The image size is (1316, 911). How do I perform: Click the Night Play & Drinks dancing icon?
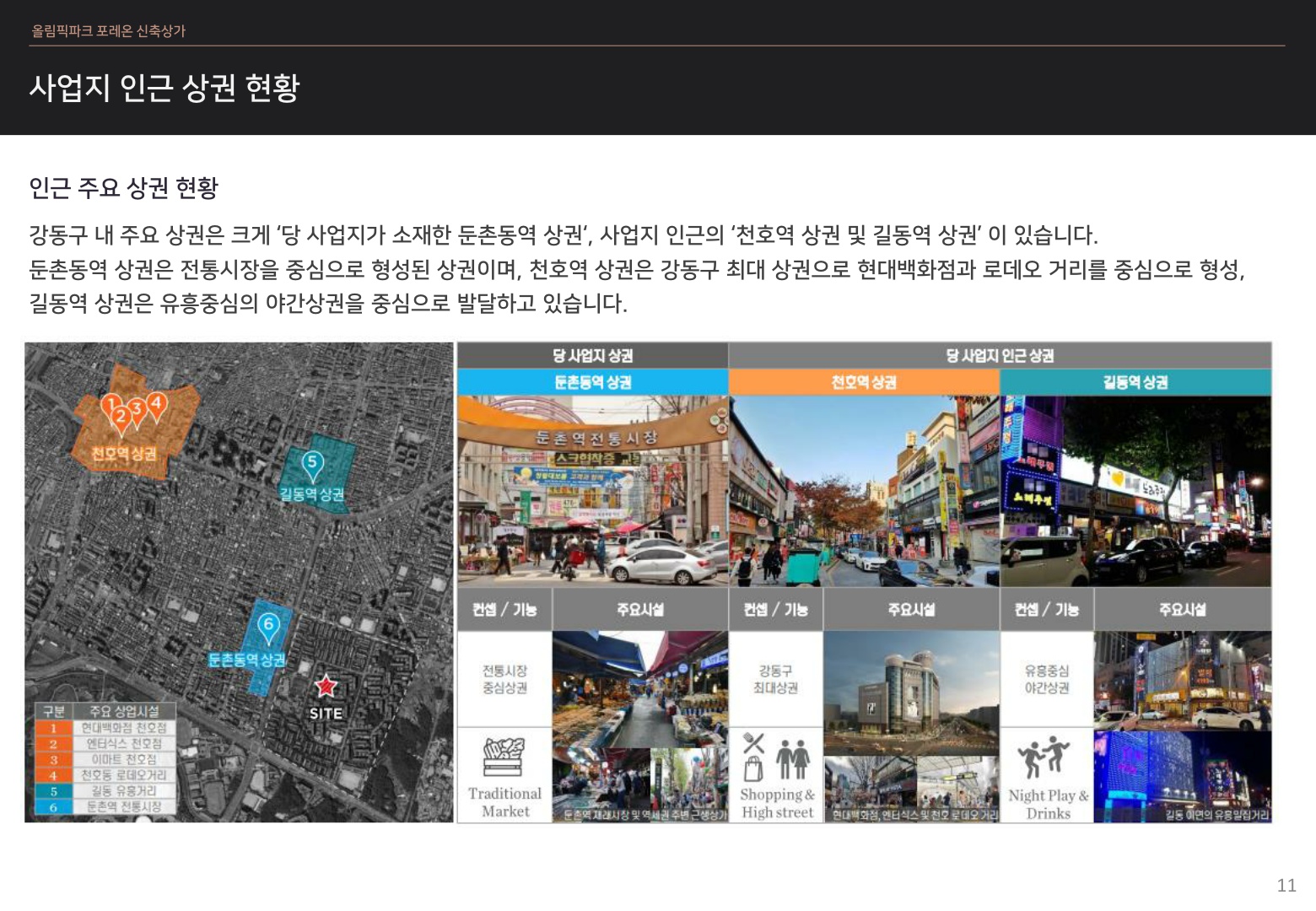(1046, 757)
